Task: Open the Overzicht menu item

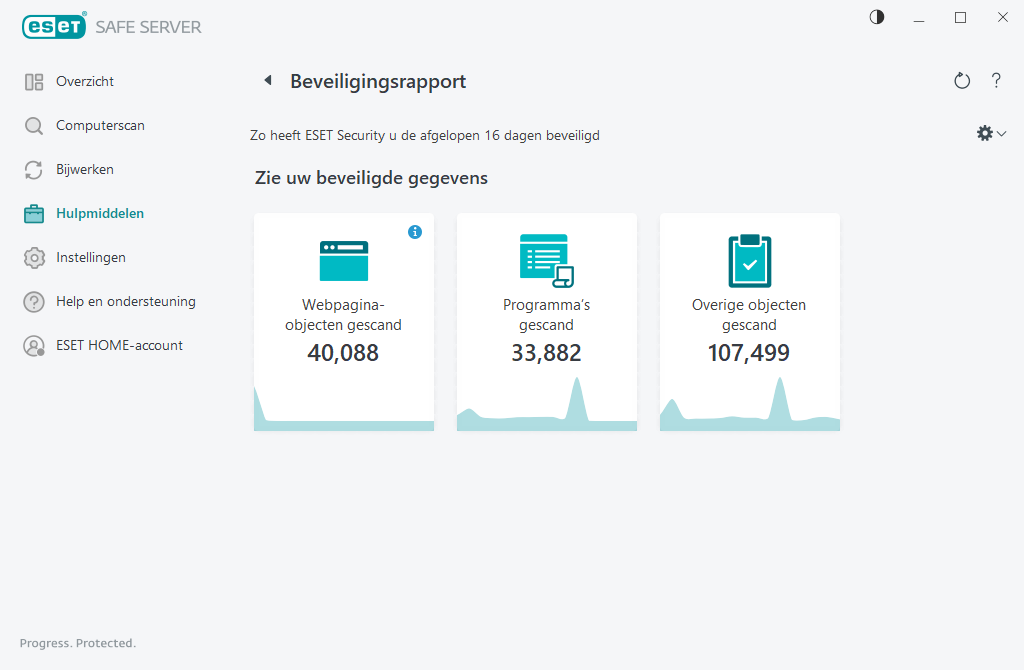Action: [85, 82]
